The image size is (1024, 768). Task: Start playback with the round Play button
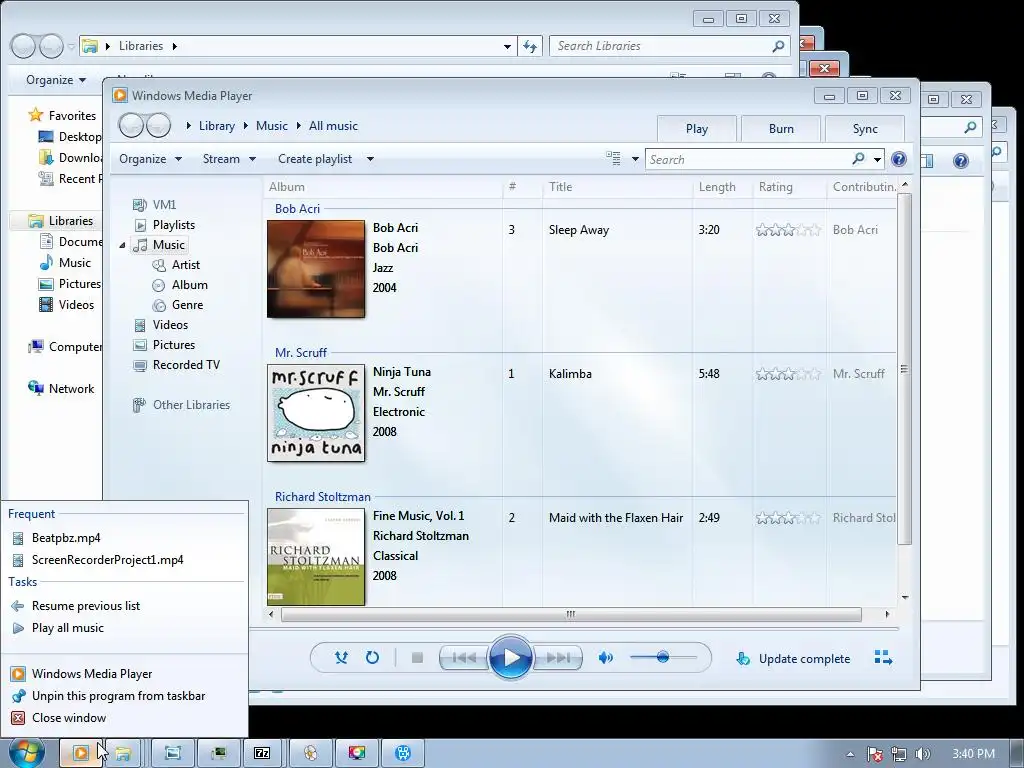pyautogui.click(x=510, y=658)
